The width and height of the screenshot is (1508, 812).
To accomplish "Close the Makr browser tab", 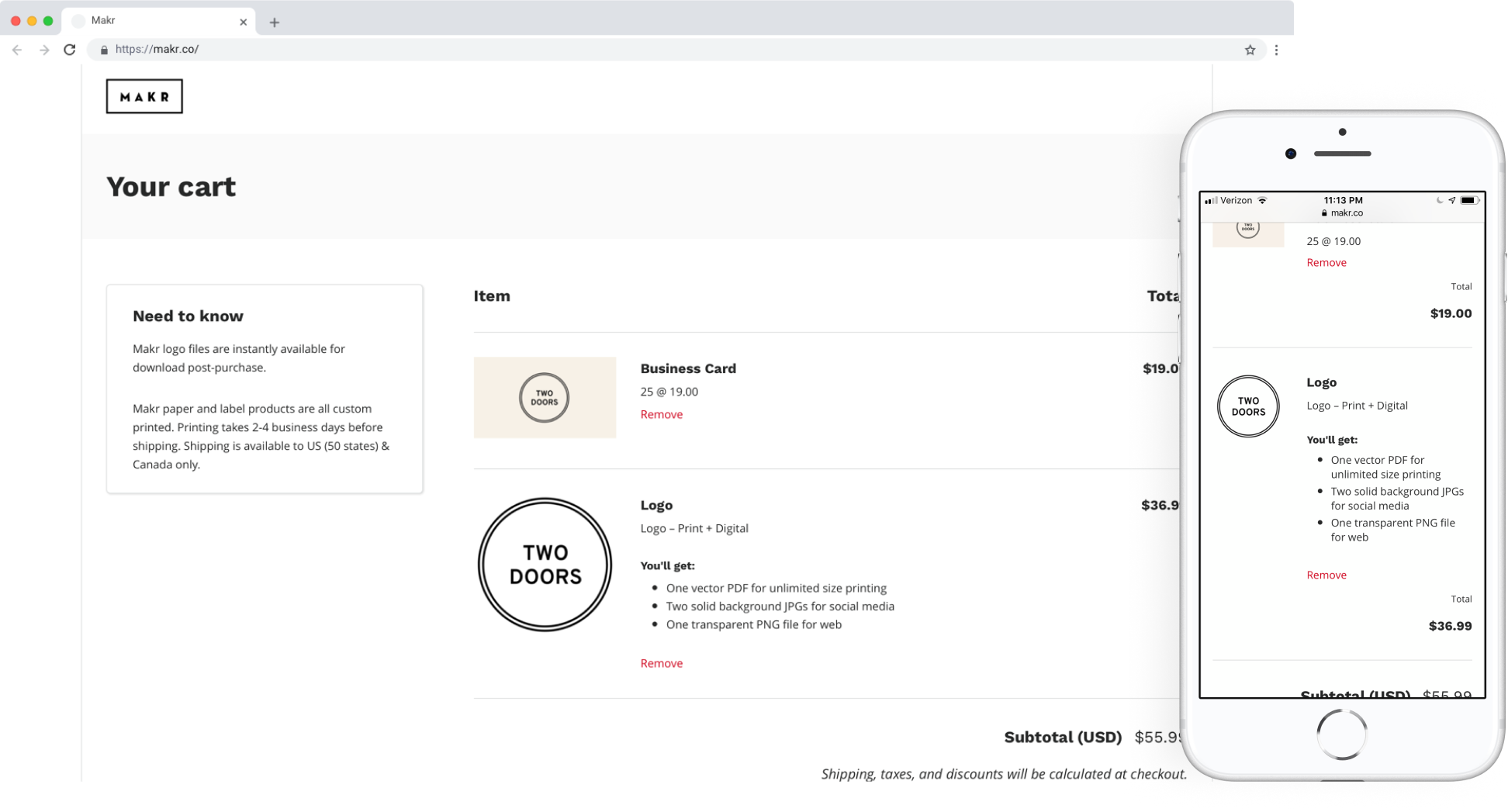I will (x=243, y=22).
